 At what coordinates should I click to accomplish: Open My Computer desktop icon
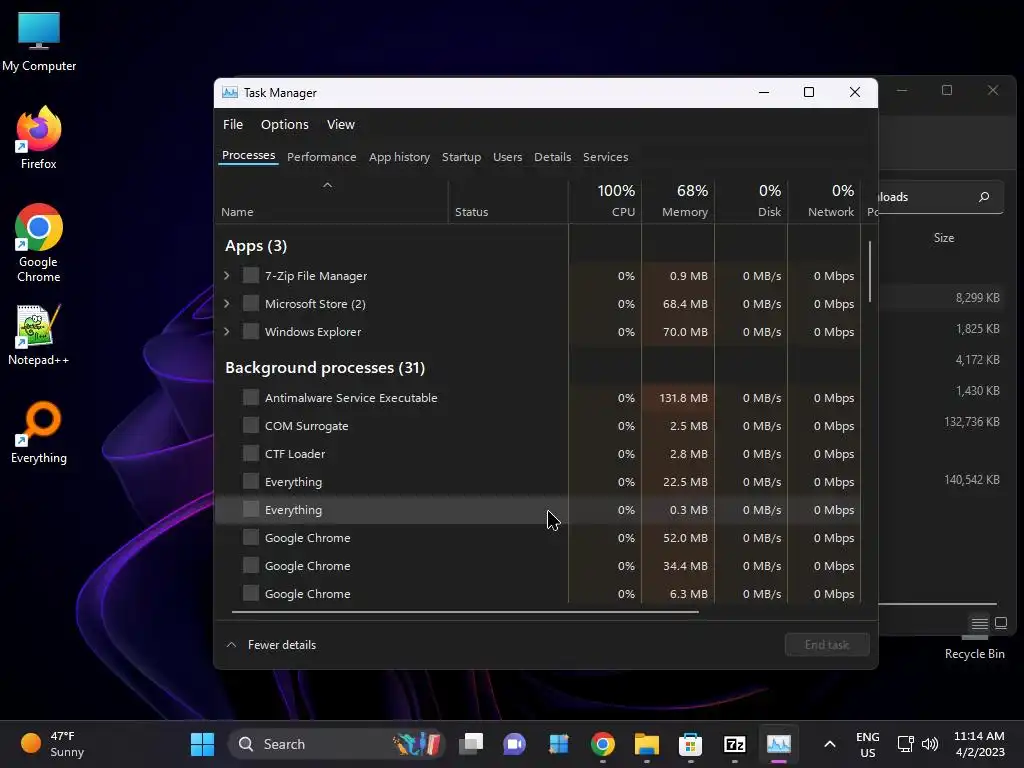pos(39,40)
